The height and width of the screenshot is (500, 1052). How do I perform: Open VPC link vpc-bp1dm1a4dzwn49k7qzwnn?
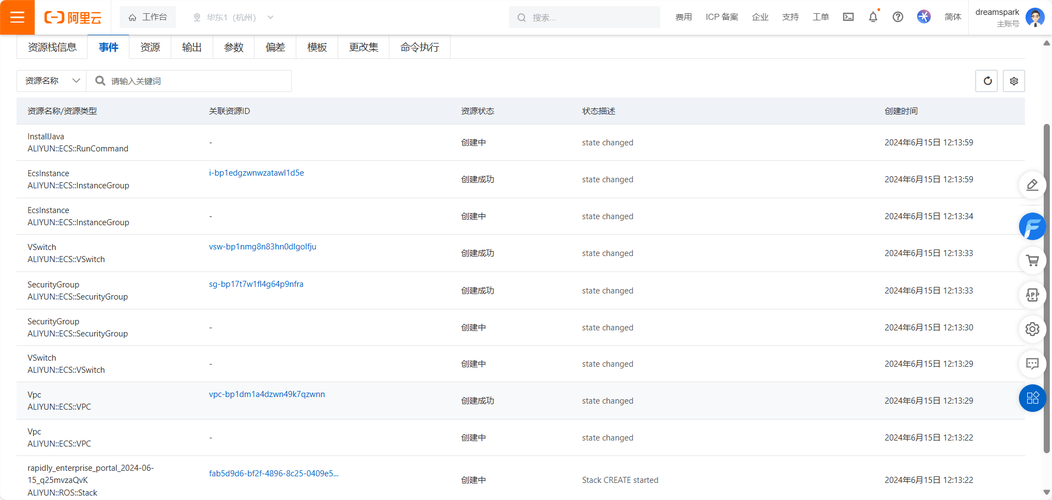tap(267, 395)
